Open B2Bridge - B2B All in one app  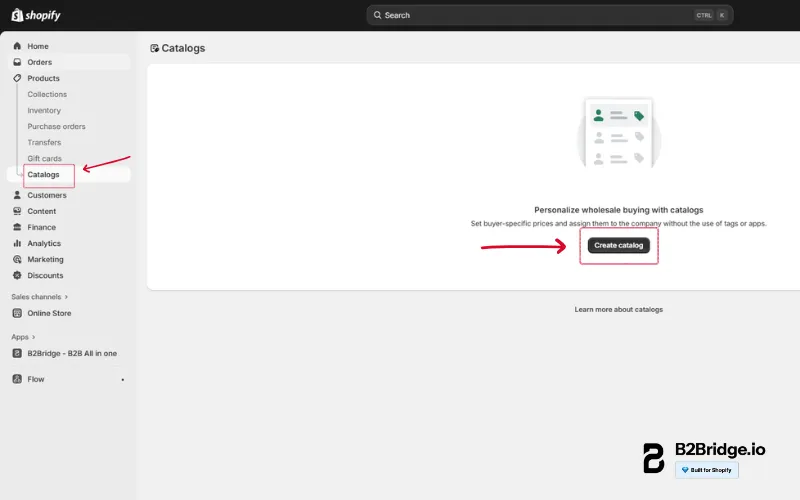click(72, 353)
